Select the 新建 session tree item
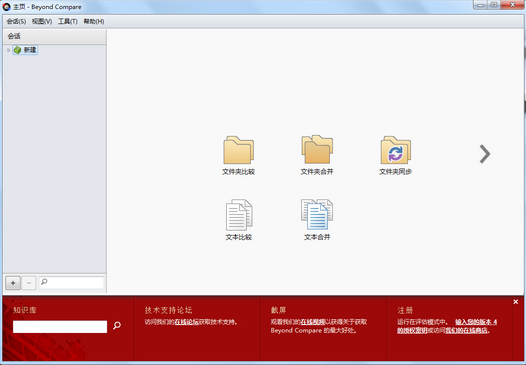Image resolution: width=526 pixels, height=365 pixels. [x=25, y=50]
